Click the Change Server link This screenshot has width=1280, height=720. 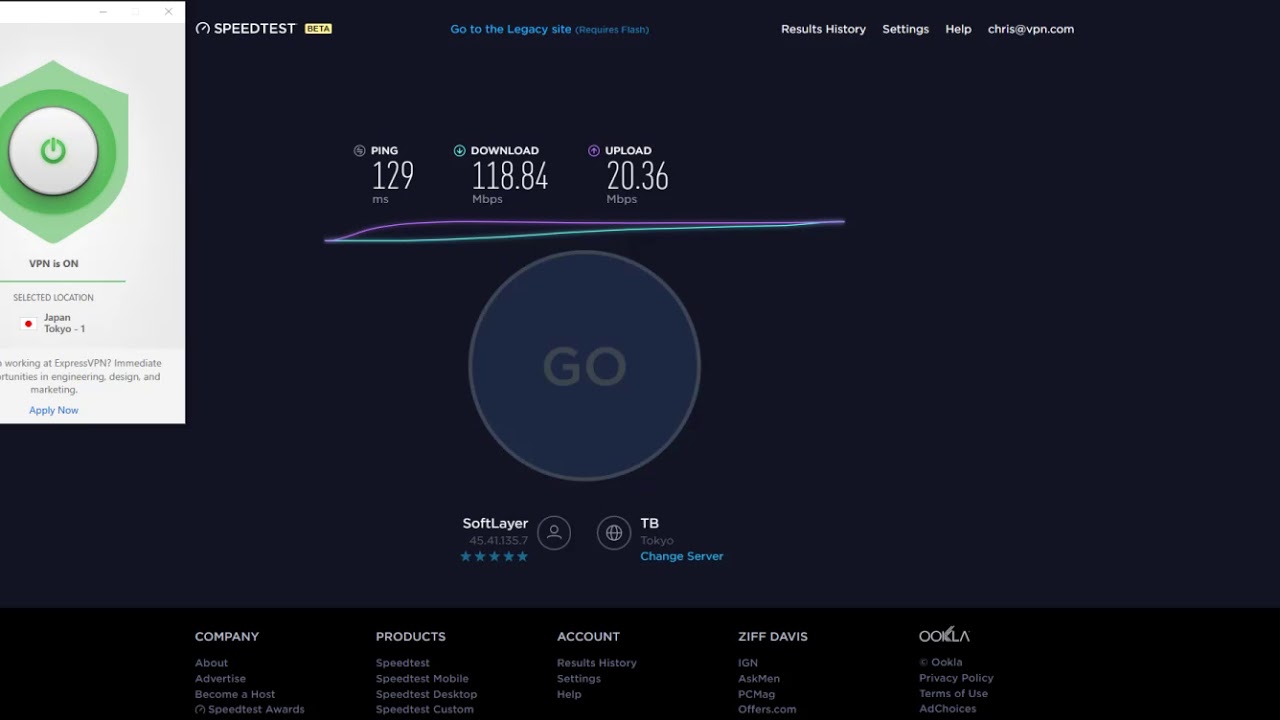[x=682, y=556]
